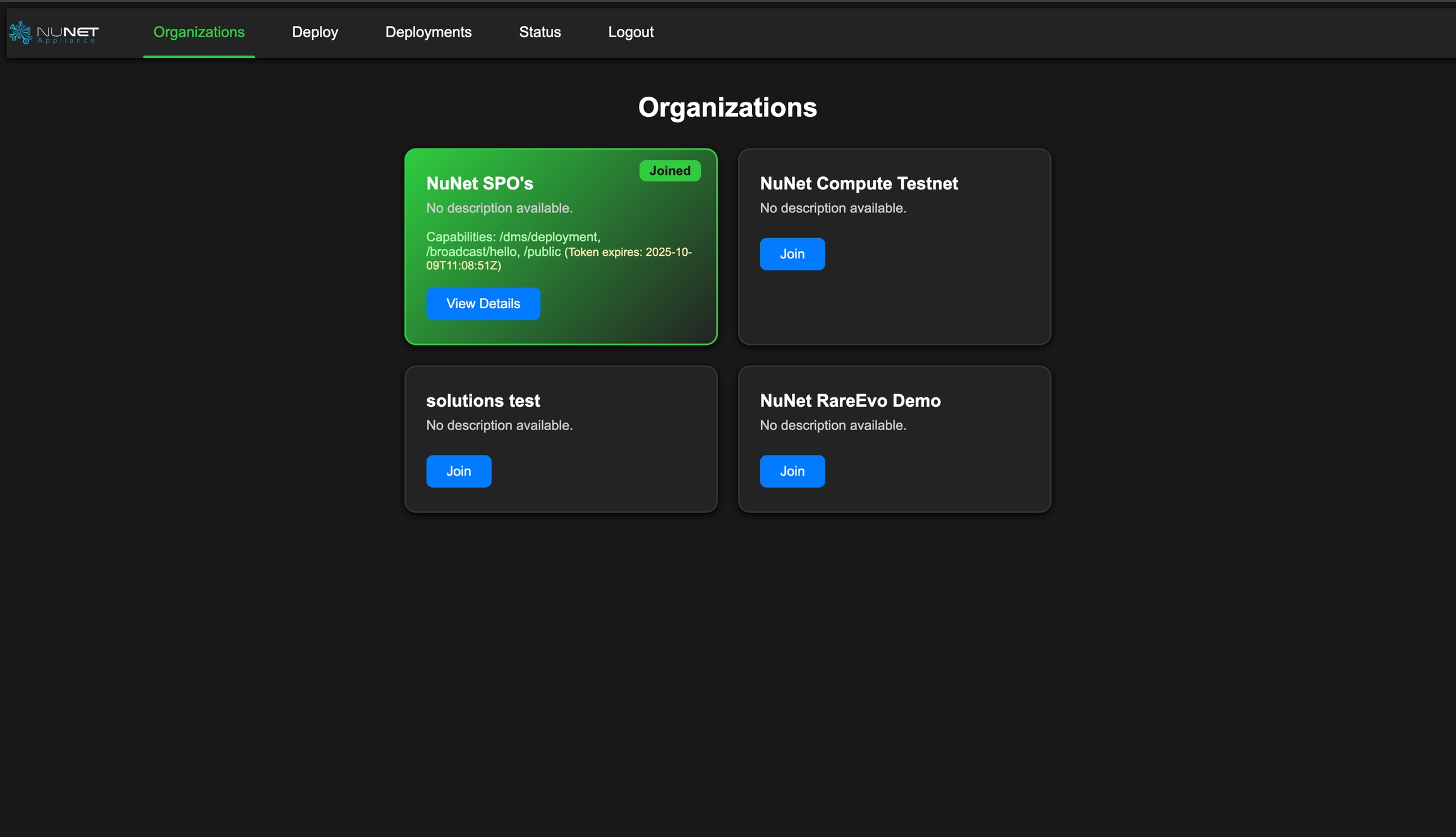This screenshot has width=1456, height=837.
Task: Open the Organizations tab
Action: click(x=198, y=32)
